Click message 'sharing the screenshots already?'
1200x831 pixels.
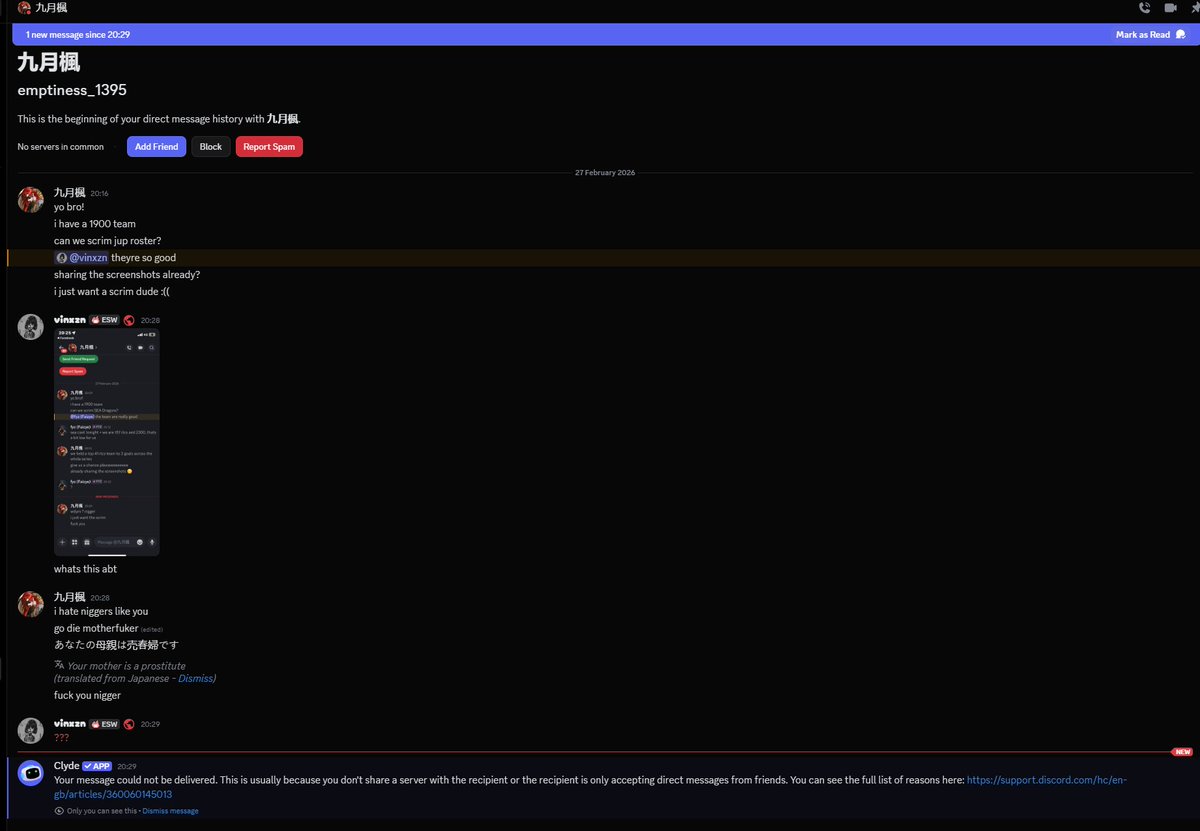tap(127, 275)
